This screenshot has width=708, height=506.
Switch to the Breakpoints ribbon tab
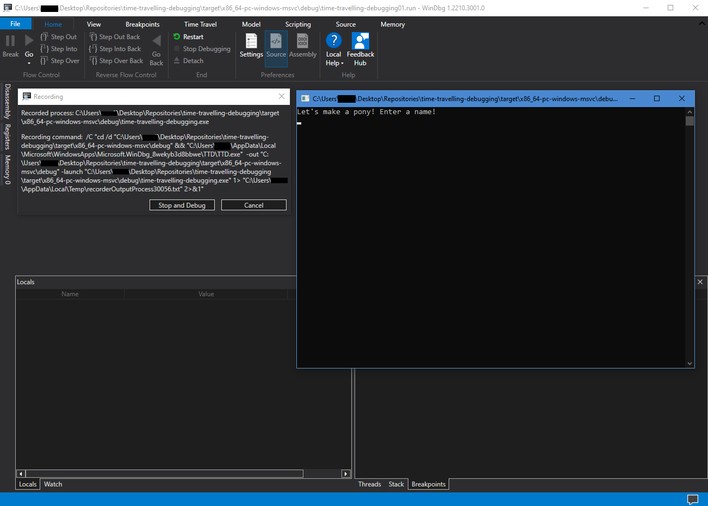[142, 24]
